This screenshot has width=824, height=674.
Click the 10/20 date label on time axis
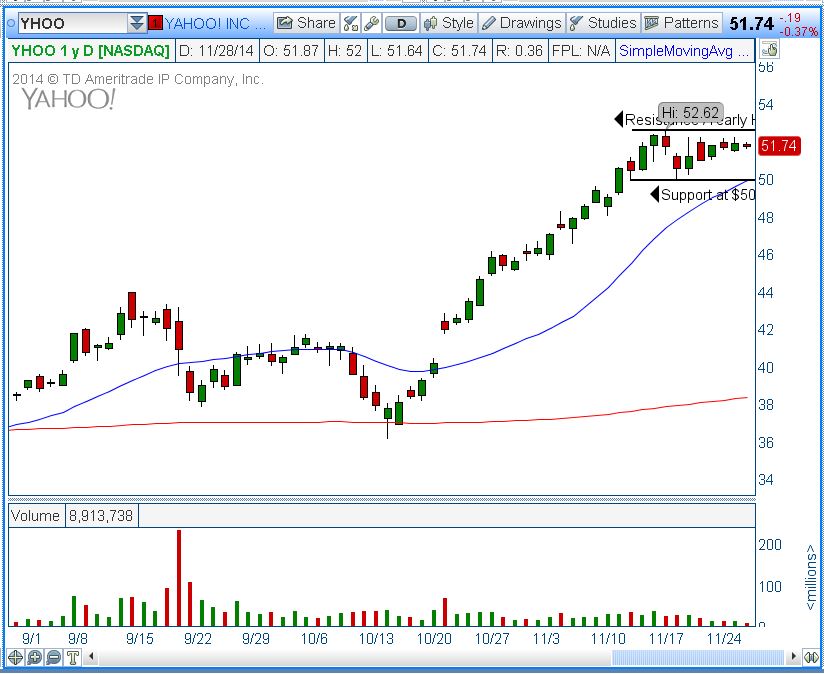pos(434,639)
